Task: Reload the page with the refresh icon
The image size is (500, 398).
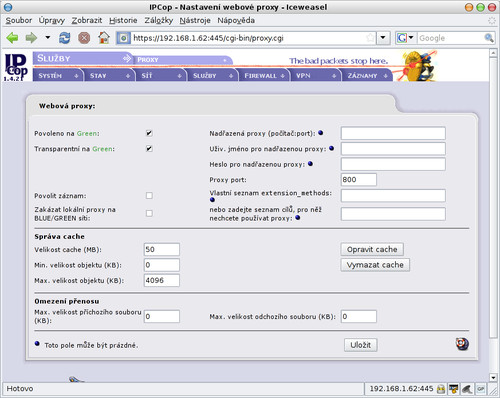Action: pos(64,38)
